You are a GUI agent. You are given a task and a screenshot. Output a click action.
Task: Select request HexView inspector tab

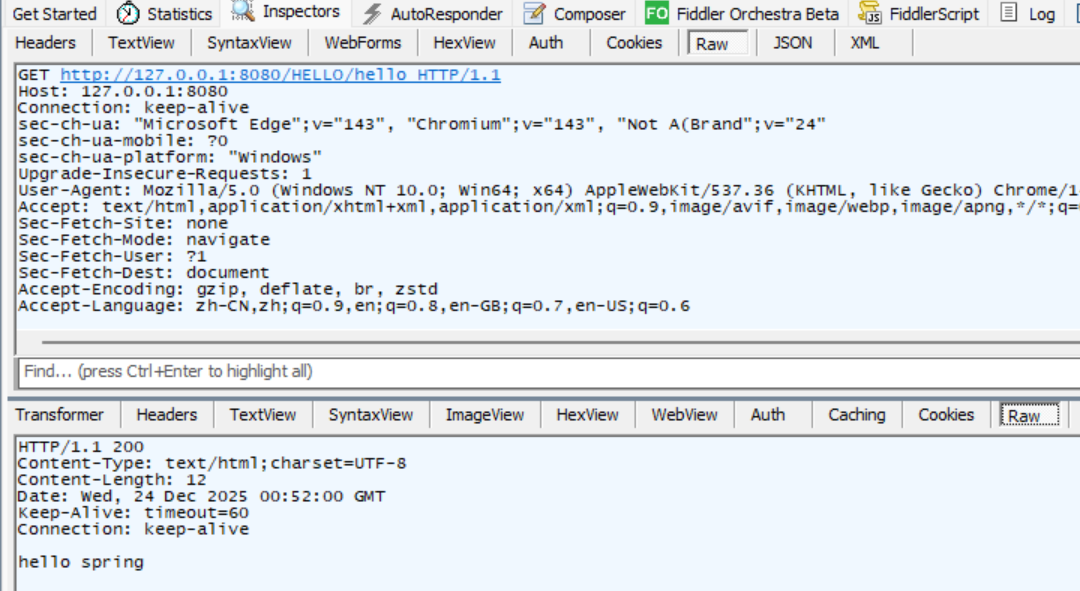(464, 43)
